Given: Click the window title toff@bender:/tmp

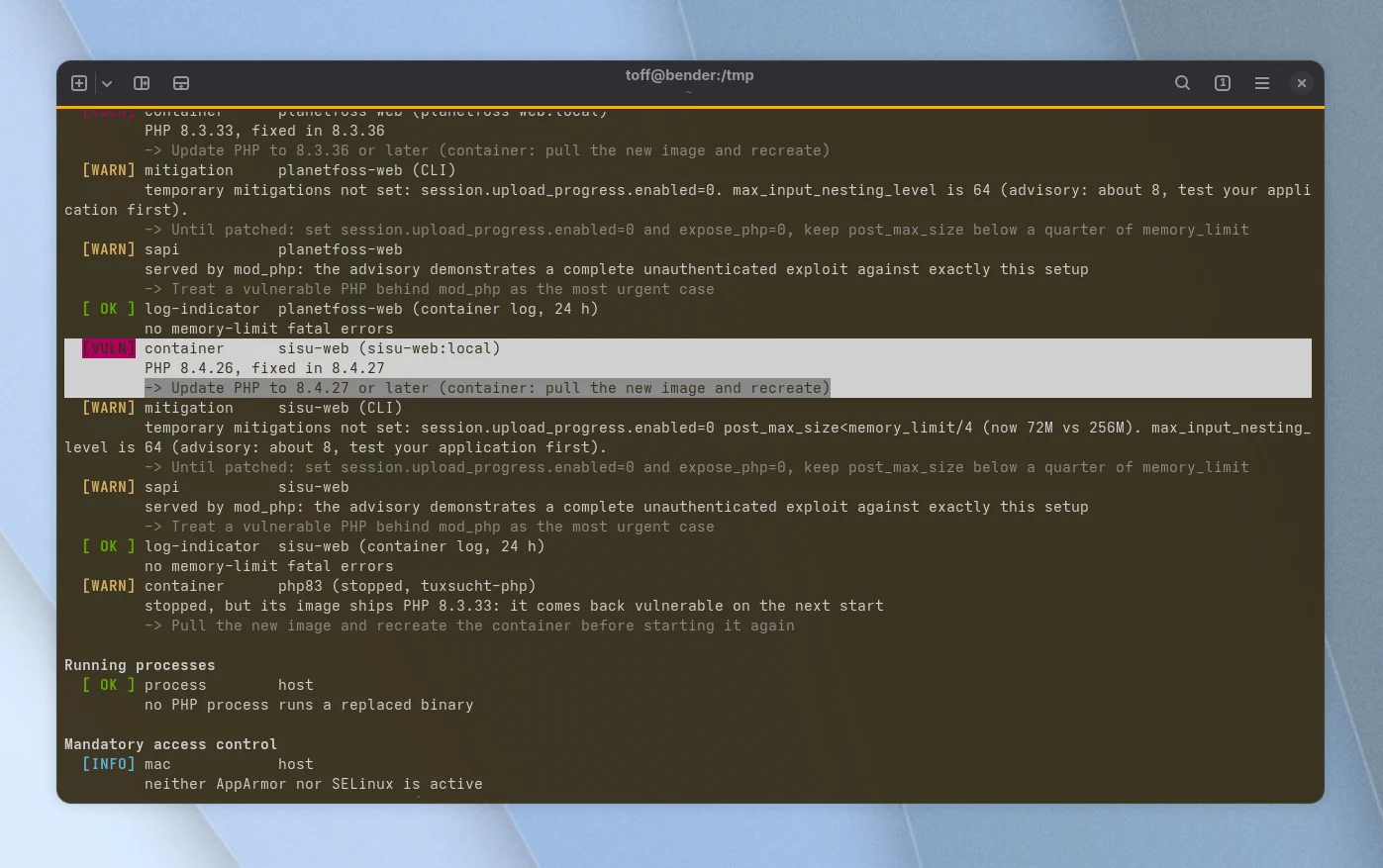Looking at the screenshot, I should 689,75.
